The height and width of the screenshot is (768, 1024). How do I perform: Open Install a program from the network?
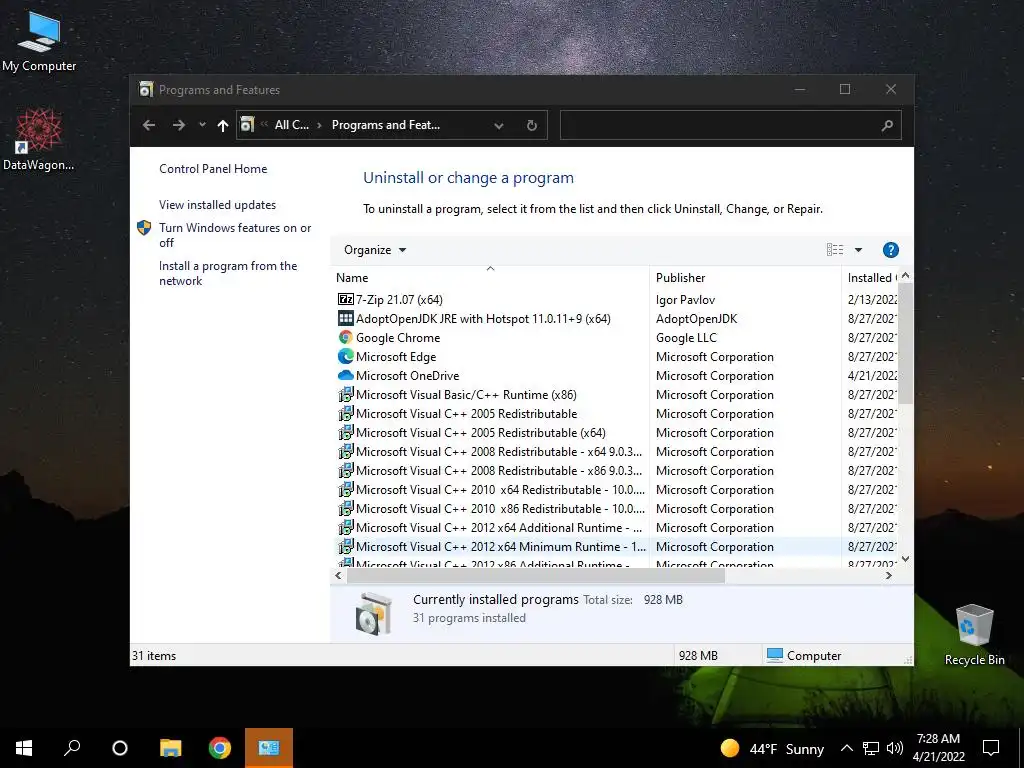click(228, 273)
